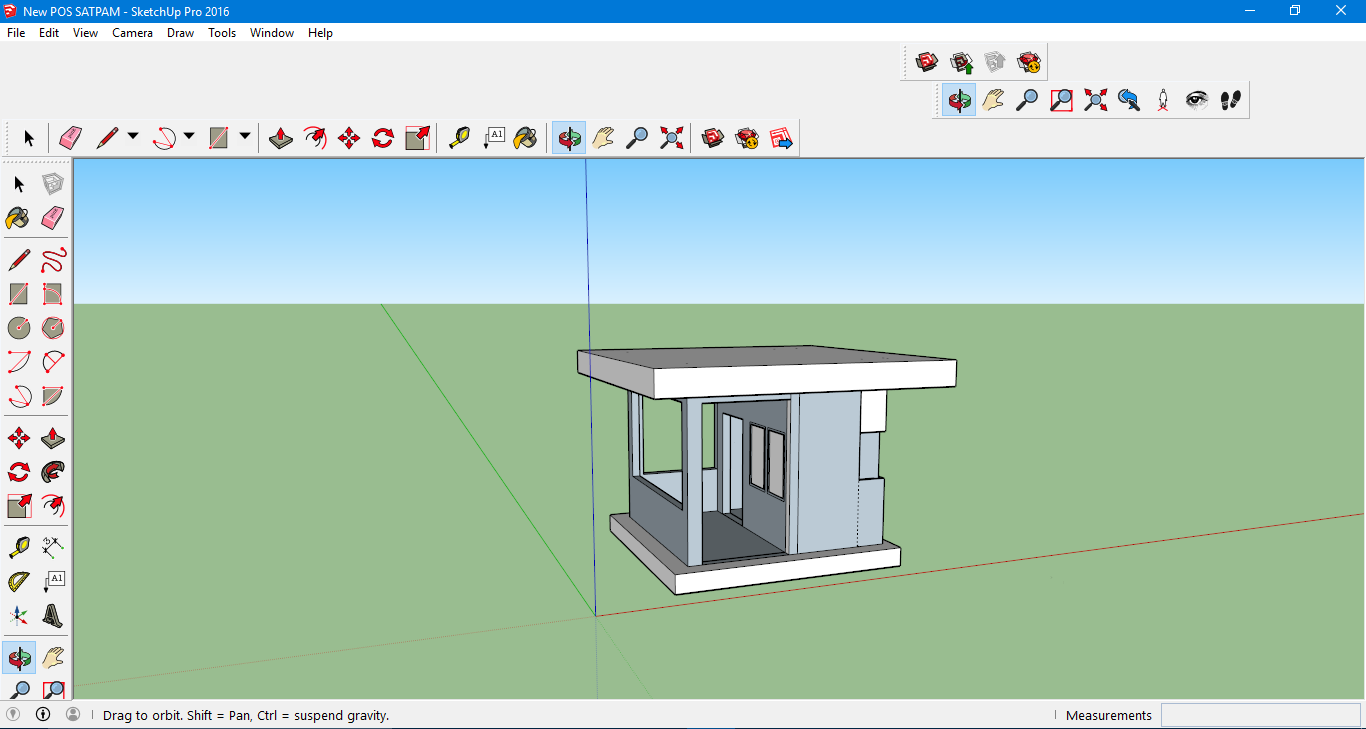Toggle the Orbit tool off by choosing Select arrow
The width and height of the screenshot is (1366, 729).
29,137
